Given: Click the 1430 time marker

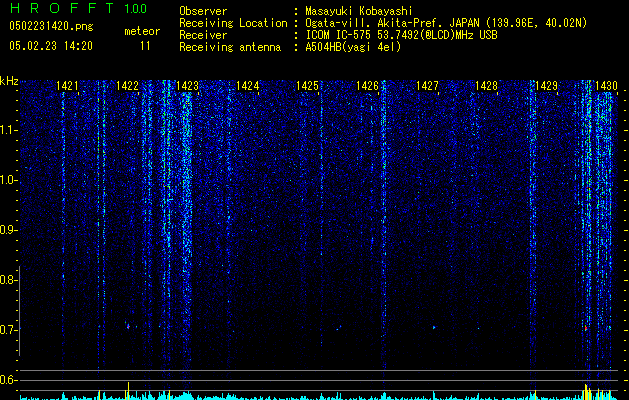Looking at the screenshot, I should coord(606,86).
